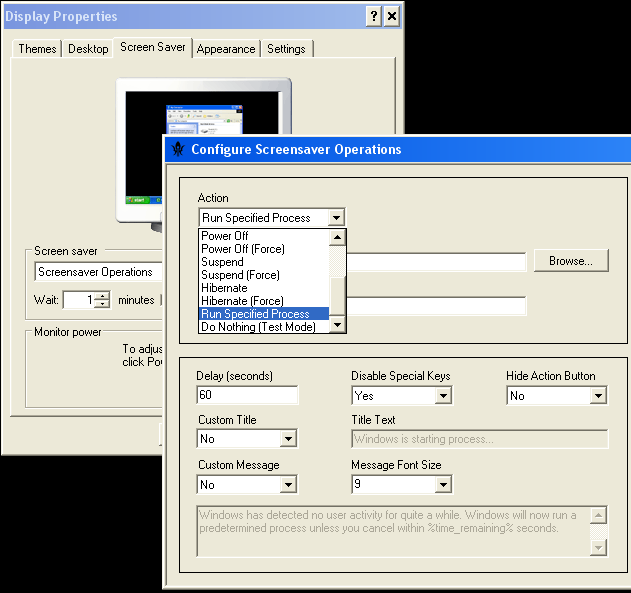Viewport: 631px width, 593px height.
Task: Open the Settings tab in Display Properties
Action: (x=287, y=49)
